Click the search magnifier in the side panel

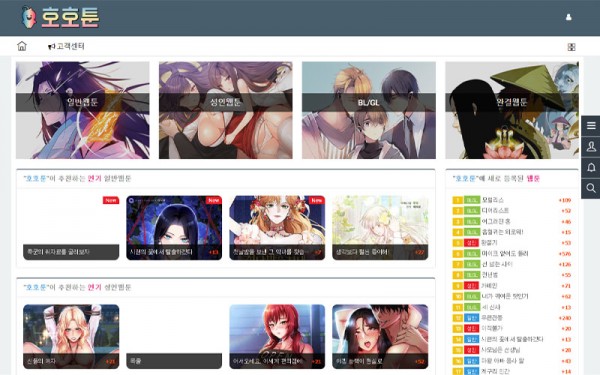pyautogui.click(x=591, y=188)
